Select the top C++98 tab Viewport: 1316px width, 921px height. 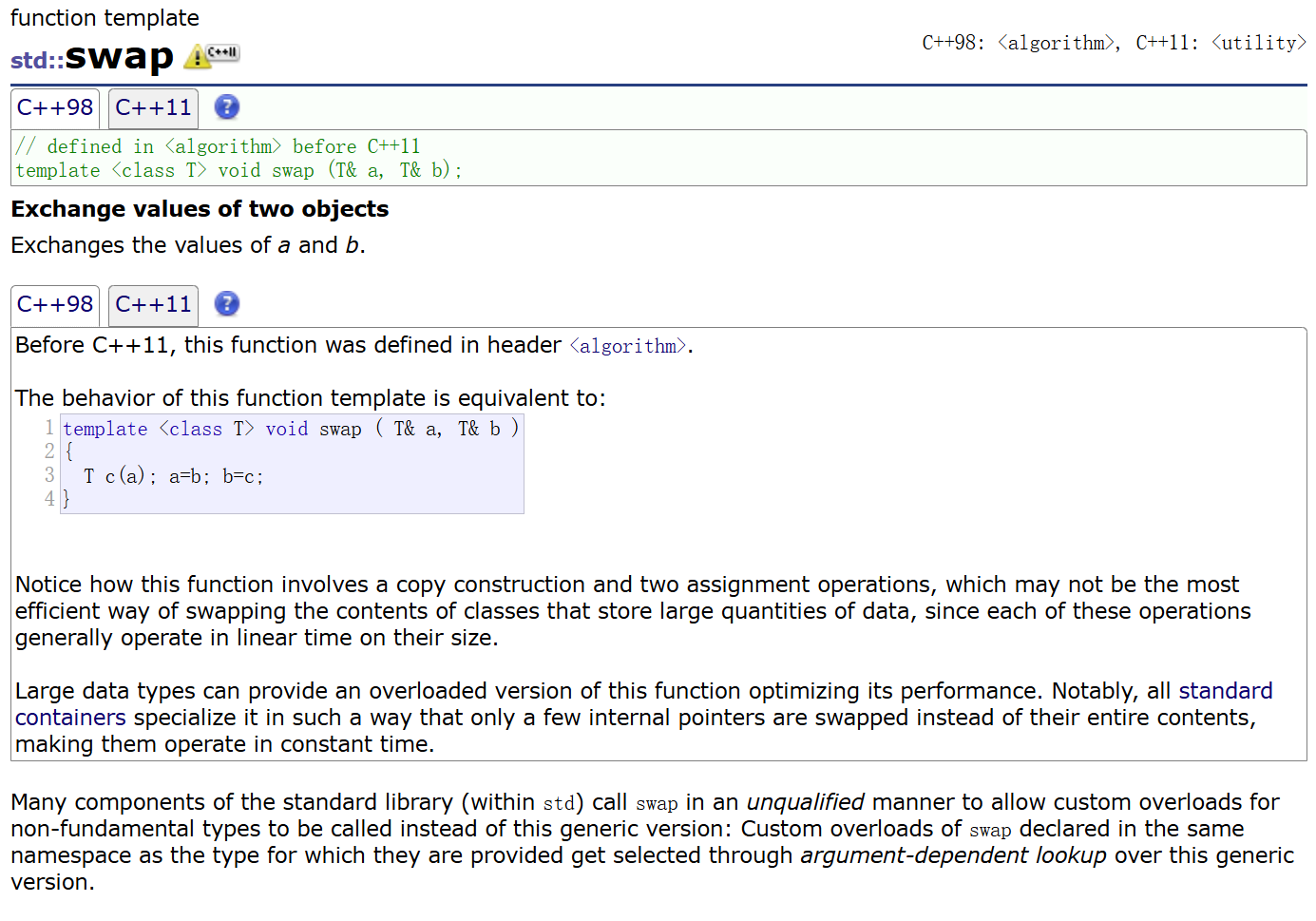coord(55,108)
